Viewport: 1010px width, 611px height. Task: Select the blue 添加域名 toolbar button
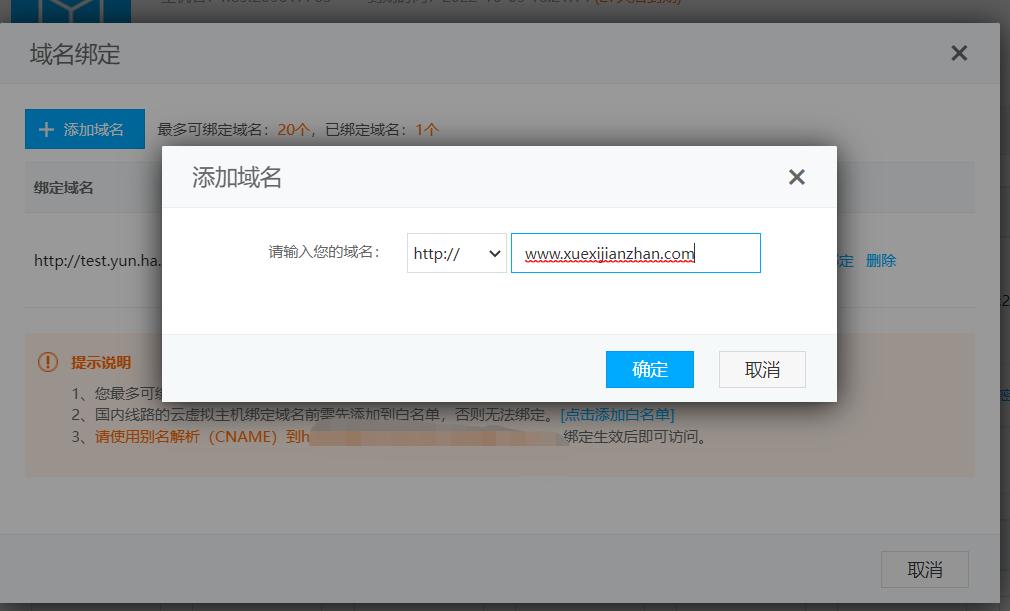(84, 129)
